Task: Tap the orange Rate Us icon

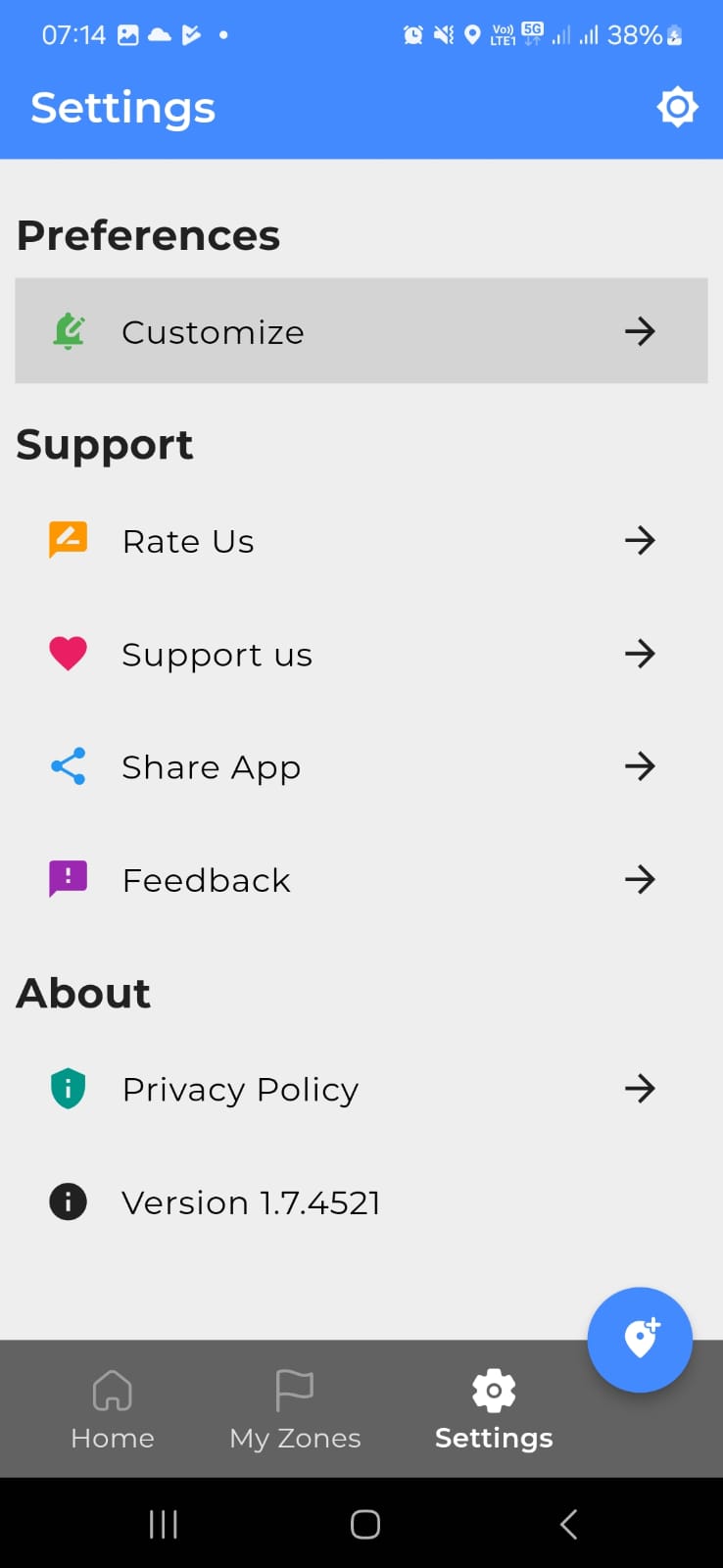Action: (x=69, y=540)
